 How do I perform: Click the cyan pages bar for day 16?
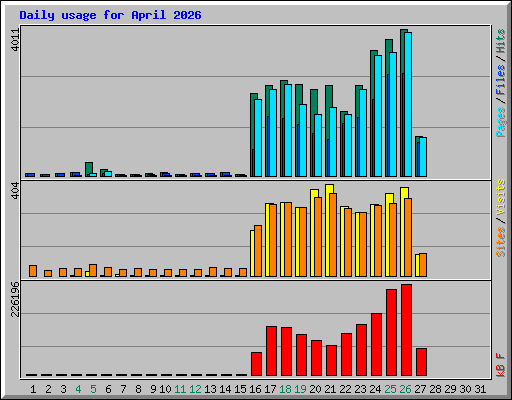pos(258,138)
